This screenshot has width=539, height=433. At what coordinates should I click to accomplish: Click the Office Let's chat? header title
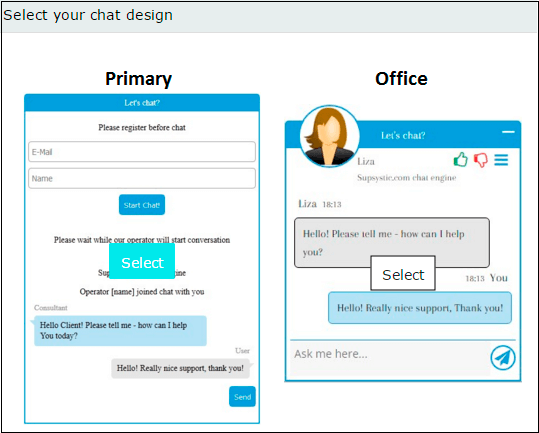point(403,135)
